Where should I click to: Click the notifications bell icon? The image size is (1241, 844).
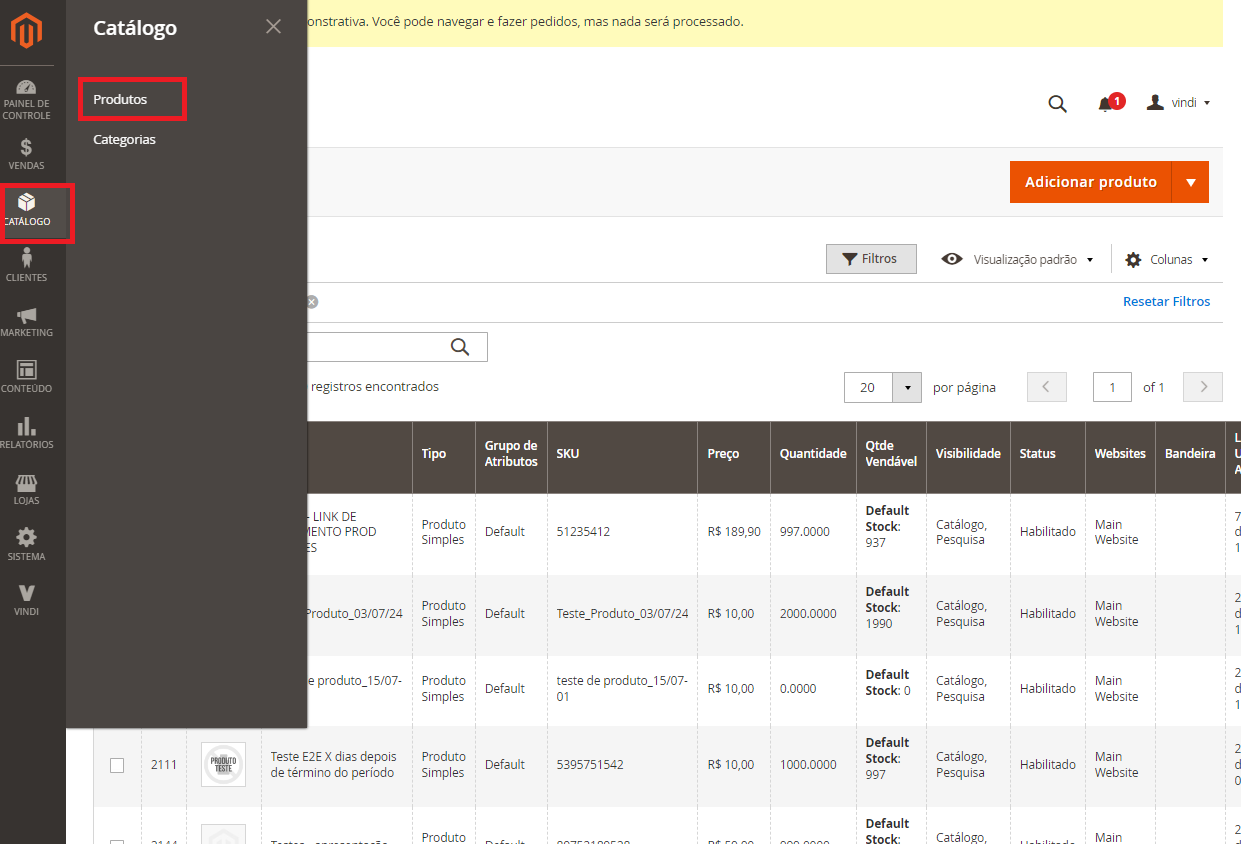[x=1105, y=104]
